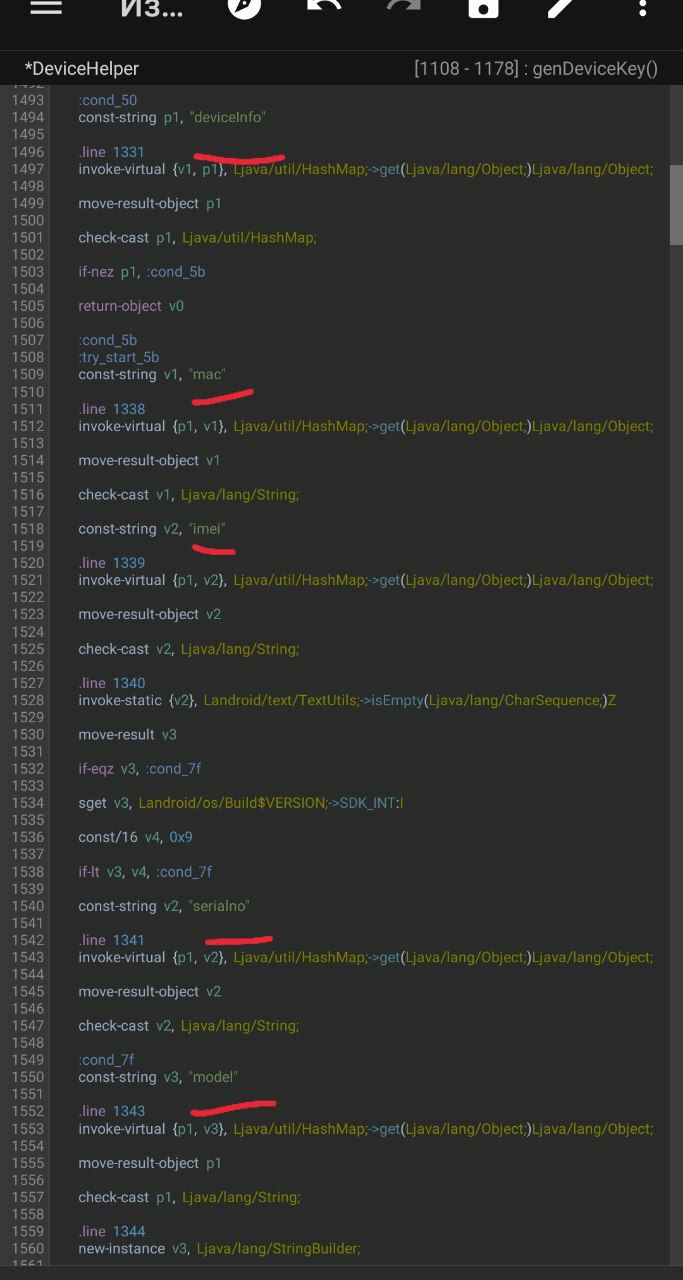Screen dimensions: 683x1280
Task: Click the vertical scrollbar thumb
Action: (x=676, y=205)
